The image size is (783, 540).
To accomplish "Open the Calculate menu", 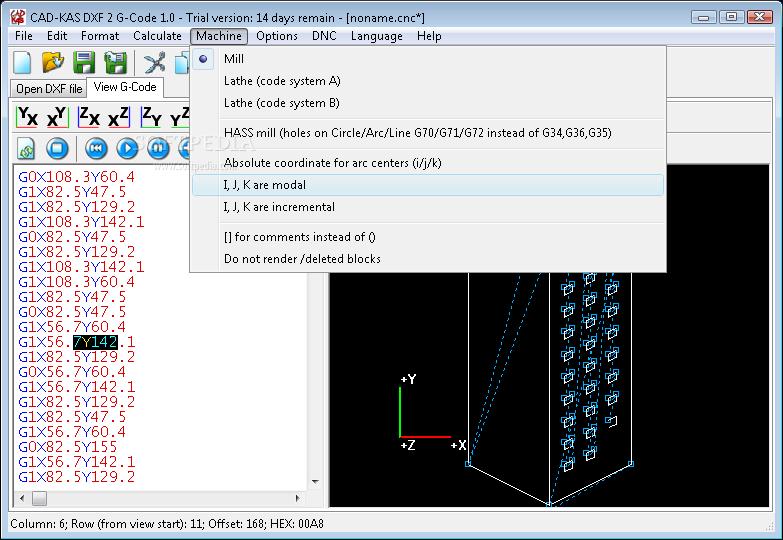I will [157, 36].
